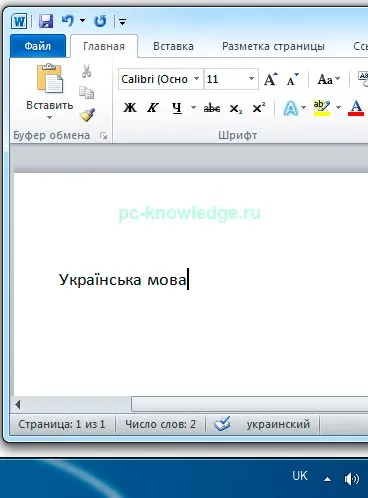Open underline style dropdown arrow
Image resolution: width=368 pixels, height=498 pixels.
click(193, 108)
